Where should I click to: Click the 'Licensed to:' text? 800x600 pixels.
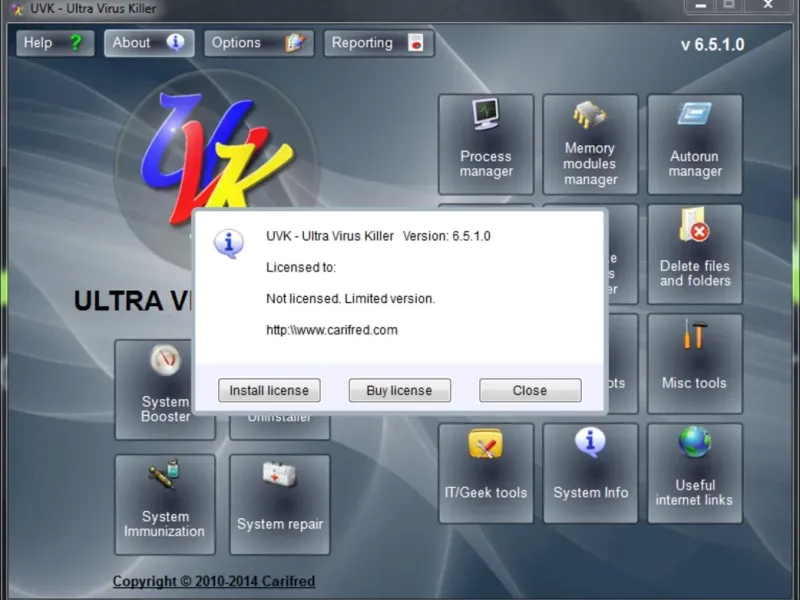[x=301, y=267]
